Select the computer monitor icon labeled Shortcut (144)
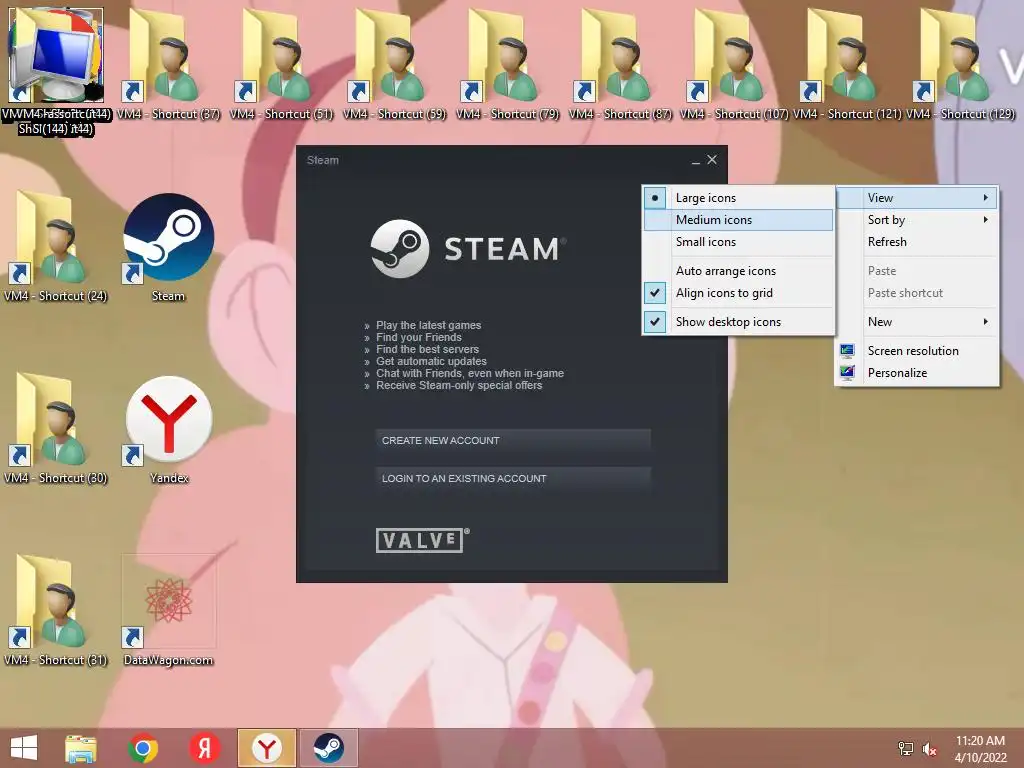 click(56, 56)
